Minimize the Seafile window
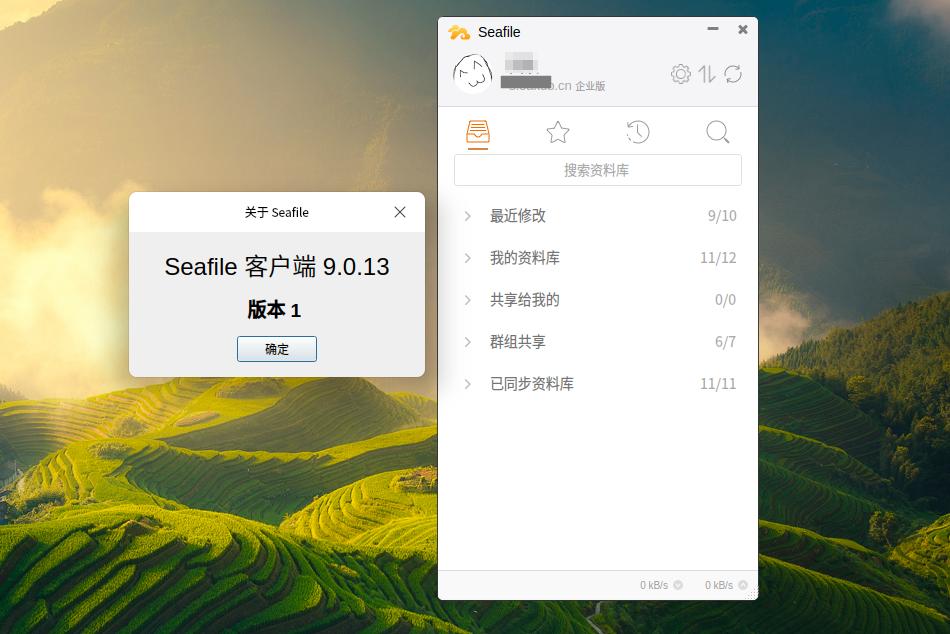950x634 pixels. pyautogui.click(x=713, y=29)
